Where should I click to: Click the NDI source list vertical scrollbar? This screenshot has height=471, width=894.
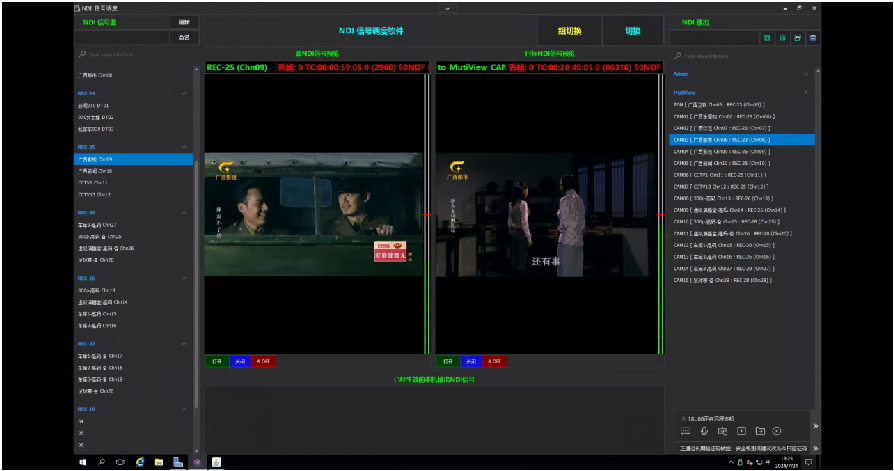click(x=197, y=259)
